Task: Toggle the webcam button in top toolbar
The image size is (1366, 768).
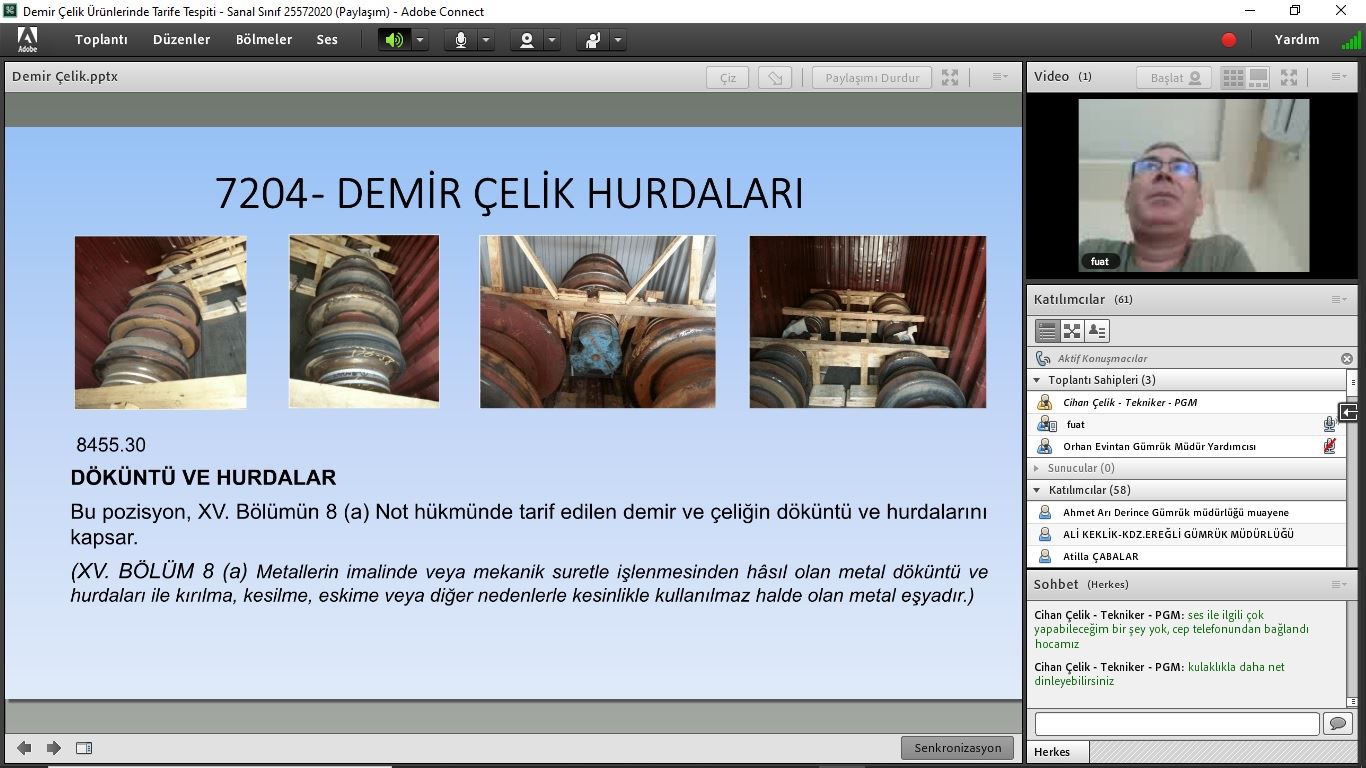Action: pyautogui.click(x=526, y=40)
